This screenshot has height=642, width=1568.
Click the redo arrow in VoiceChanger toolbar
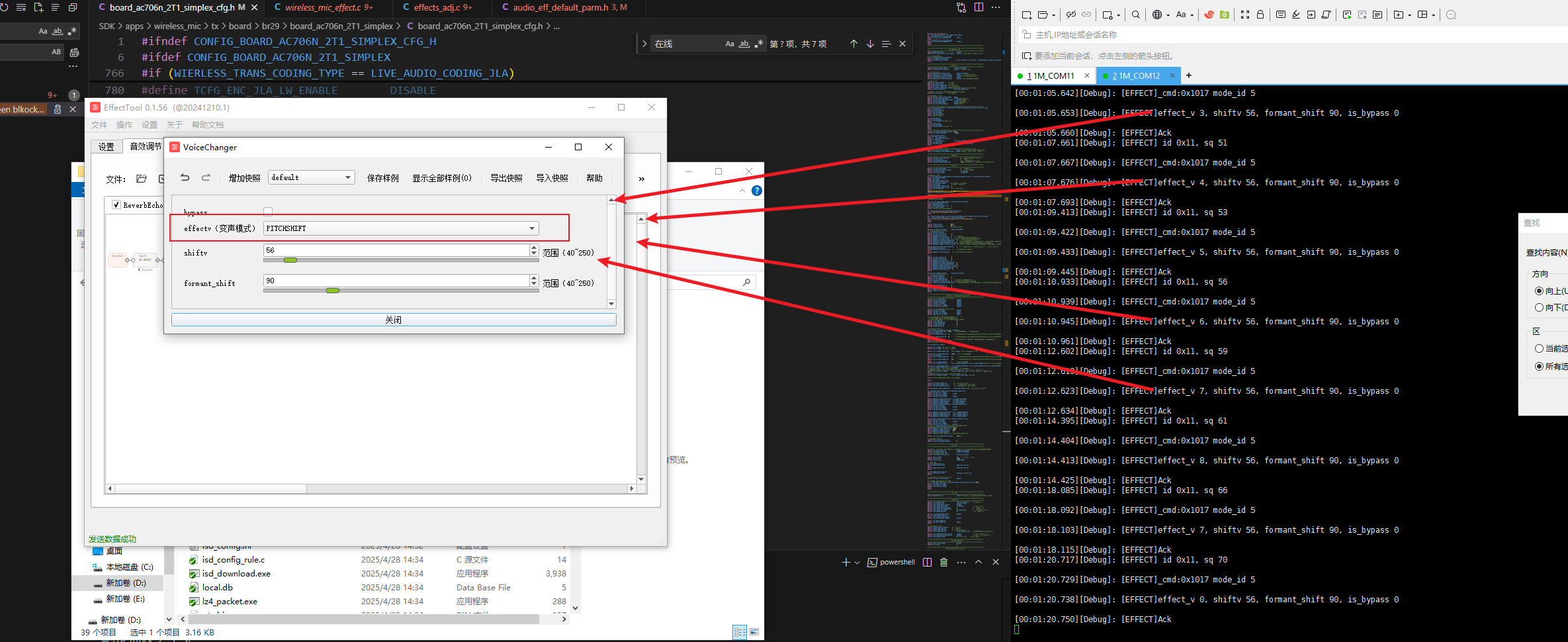click(x=206, y=177)
